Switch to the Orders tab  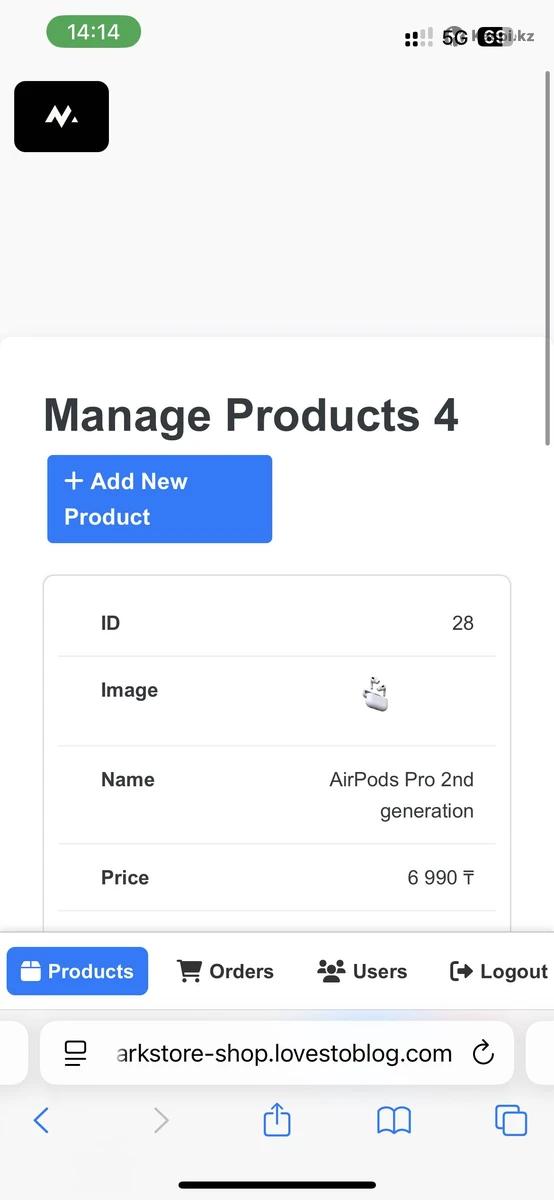pos(225,971)
